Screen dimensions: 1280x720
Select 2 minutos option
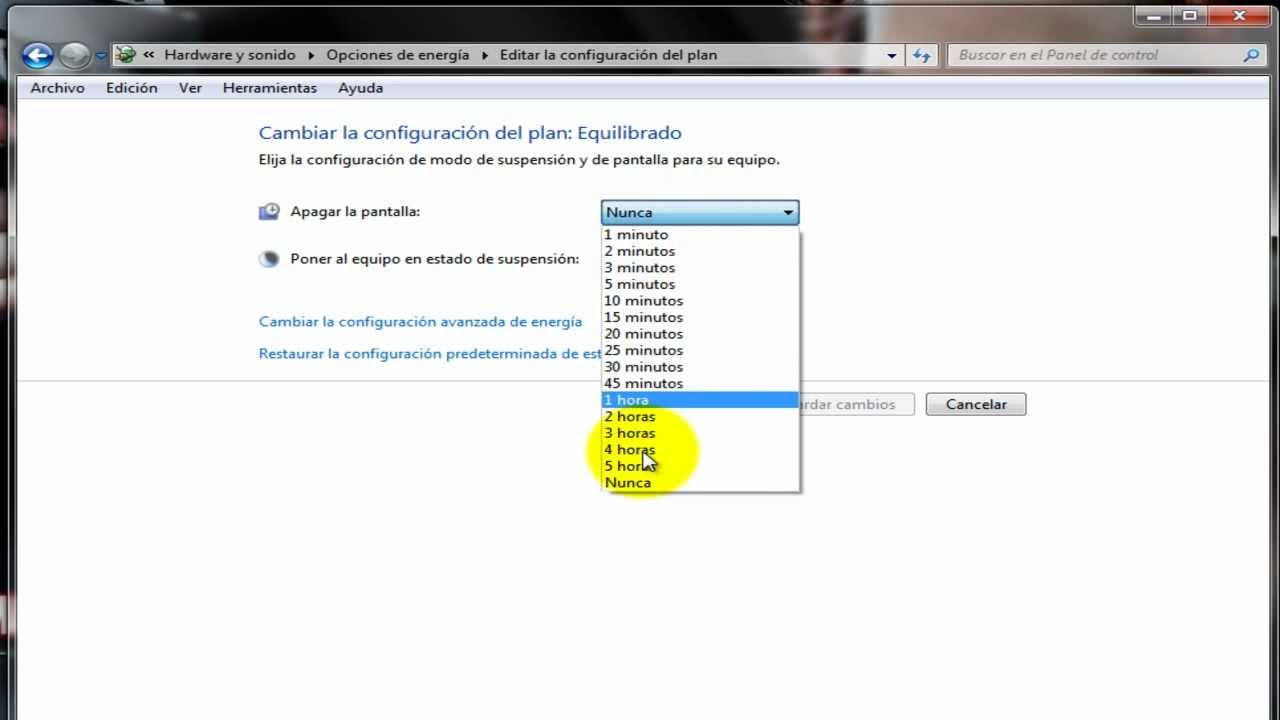pyautogui.click(x=700, y=251)
